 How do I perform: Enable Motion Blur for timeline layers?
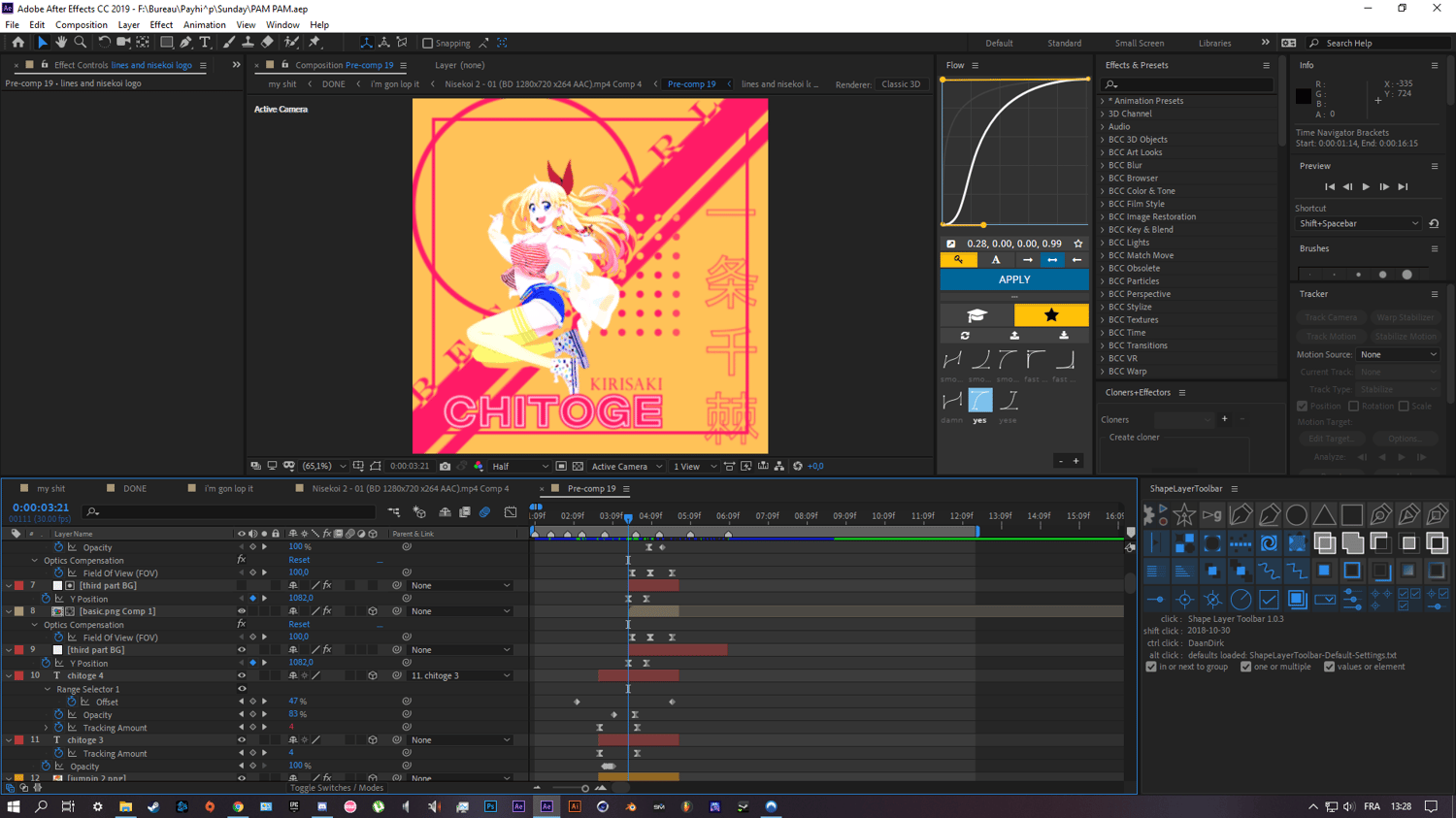(x=484, y=512)
